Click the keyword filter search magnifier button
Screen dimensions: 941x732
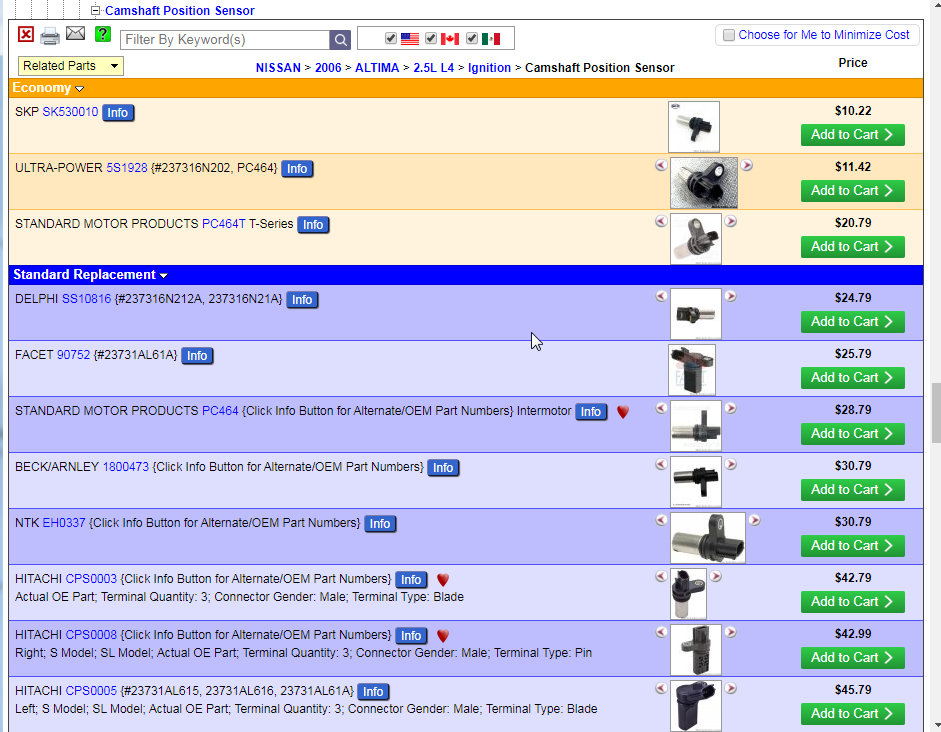point(340,40)
